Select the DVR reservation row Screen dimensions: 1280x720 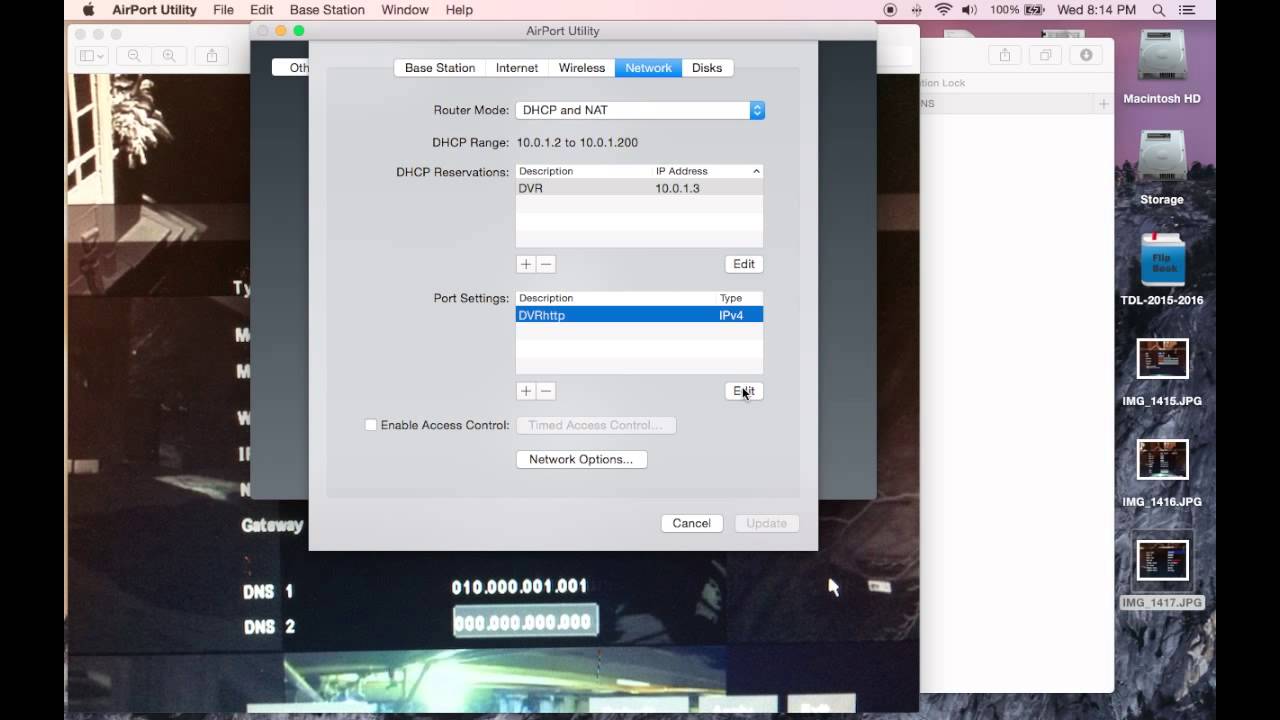pos(639,188)
